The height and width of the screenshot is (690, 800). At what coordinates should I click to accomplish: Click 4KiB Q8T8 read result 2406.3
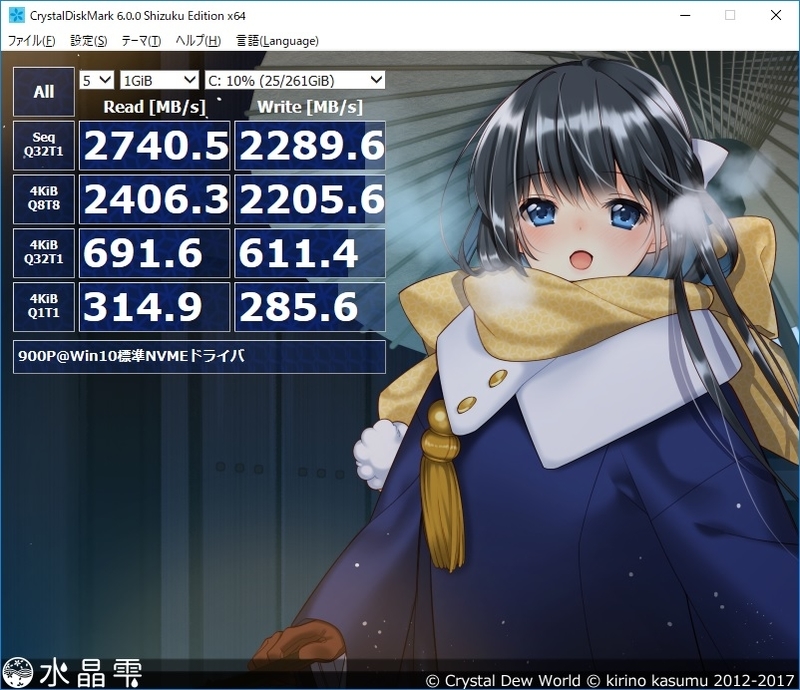[x=155, y=199]
